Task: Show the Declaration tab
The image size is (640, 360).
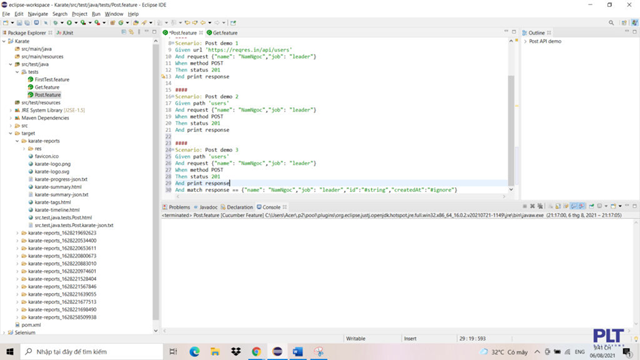Action: click(237, 207)
